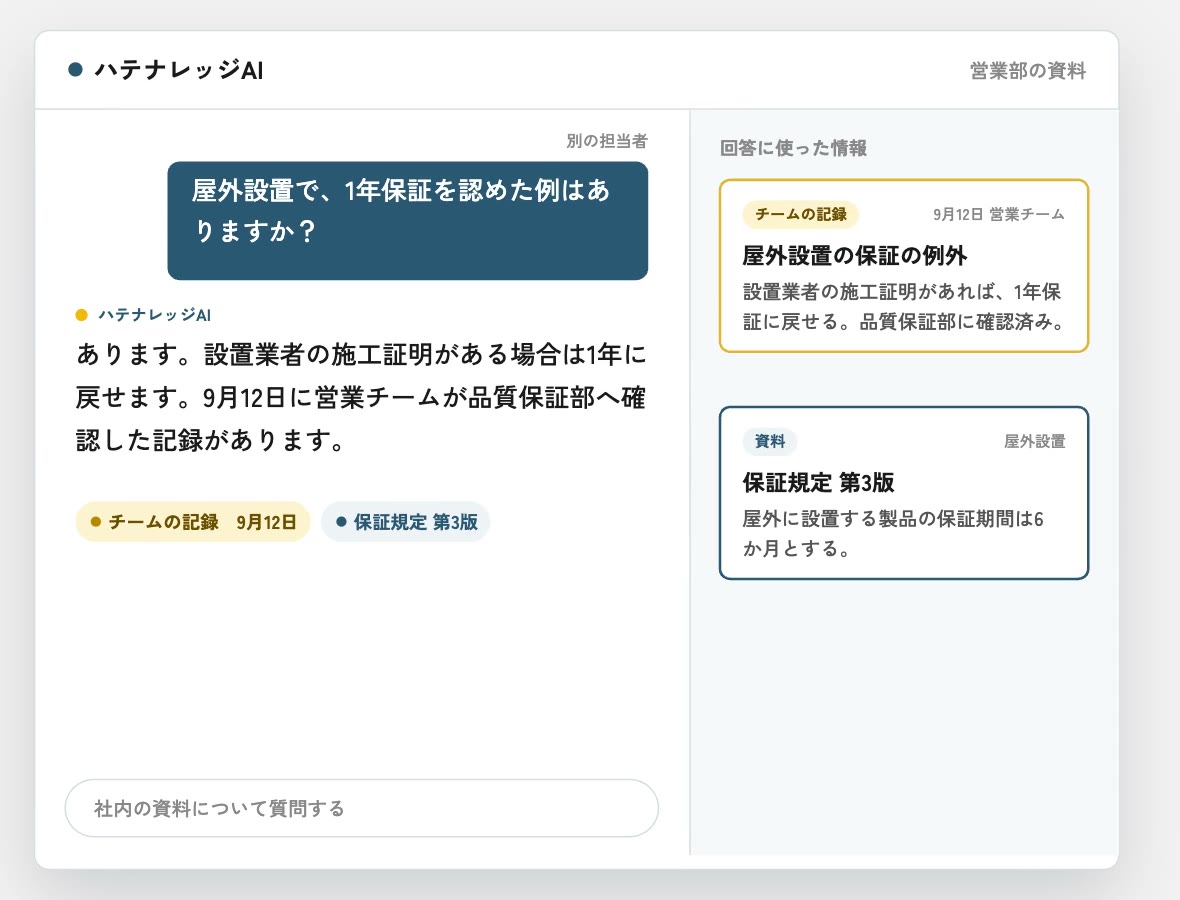Click card text 設置業者の施工証明があれば、1年保証に戻せる
Screen dimensions: 1180x900
(x=902, y=306)
